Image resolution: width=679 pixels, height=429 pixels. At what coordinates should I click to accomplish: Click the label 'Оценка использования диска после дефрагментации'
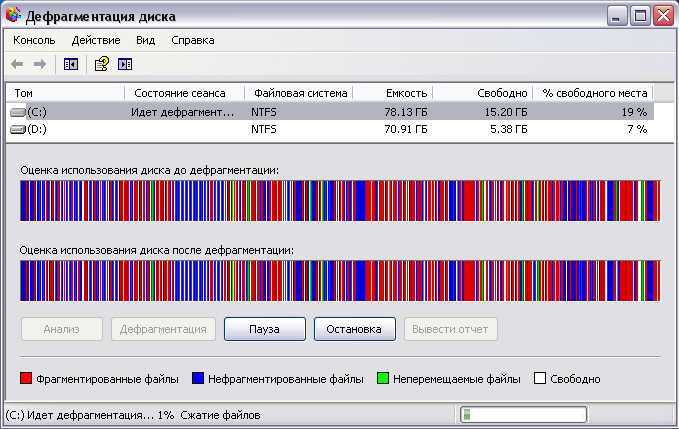coord(157,250)
